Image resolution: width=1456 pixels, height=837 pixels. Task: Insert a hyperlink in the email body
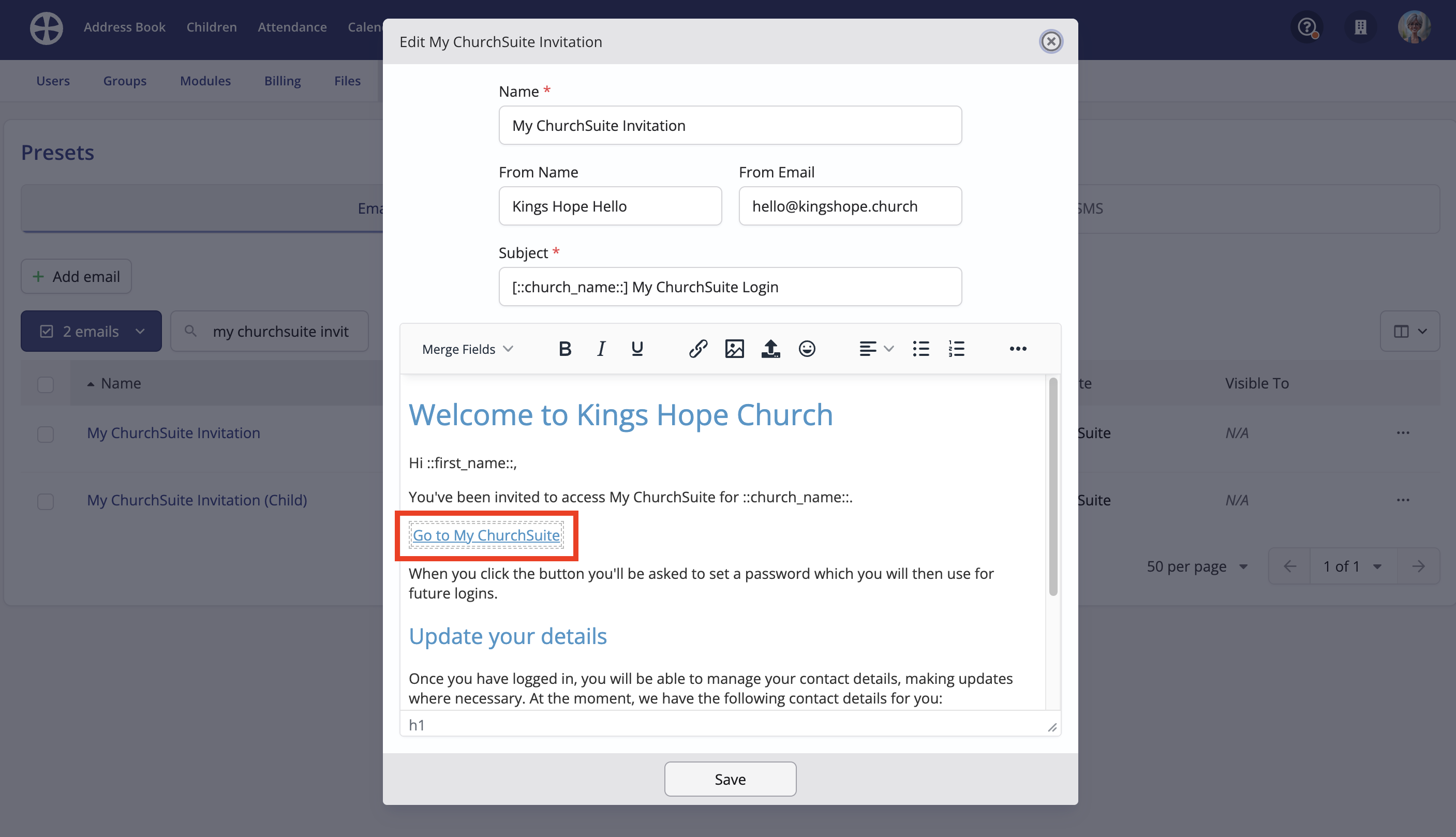click(x=698, y=348)
